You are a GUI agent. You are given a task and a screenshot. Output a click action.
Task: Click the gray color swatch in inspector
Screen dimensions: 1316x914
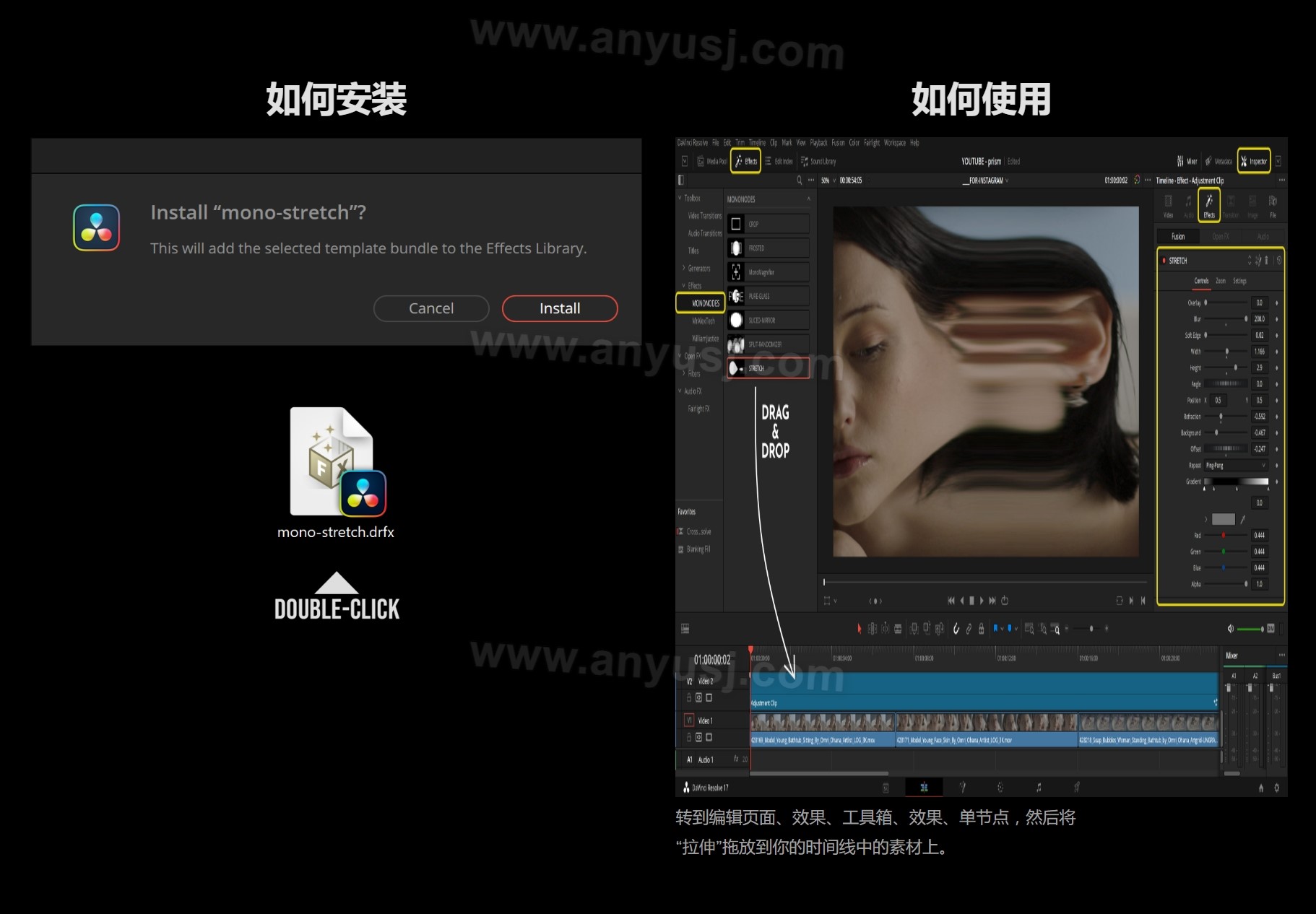click(1223, 519)
